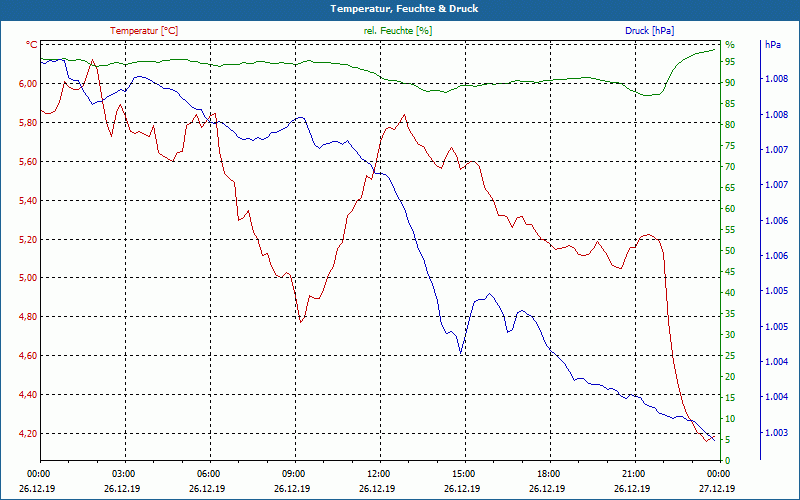Click humidity axis value "70"
800x500 pixels.
click(730, 167)
